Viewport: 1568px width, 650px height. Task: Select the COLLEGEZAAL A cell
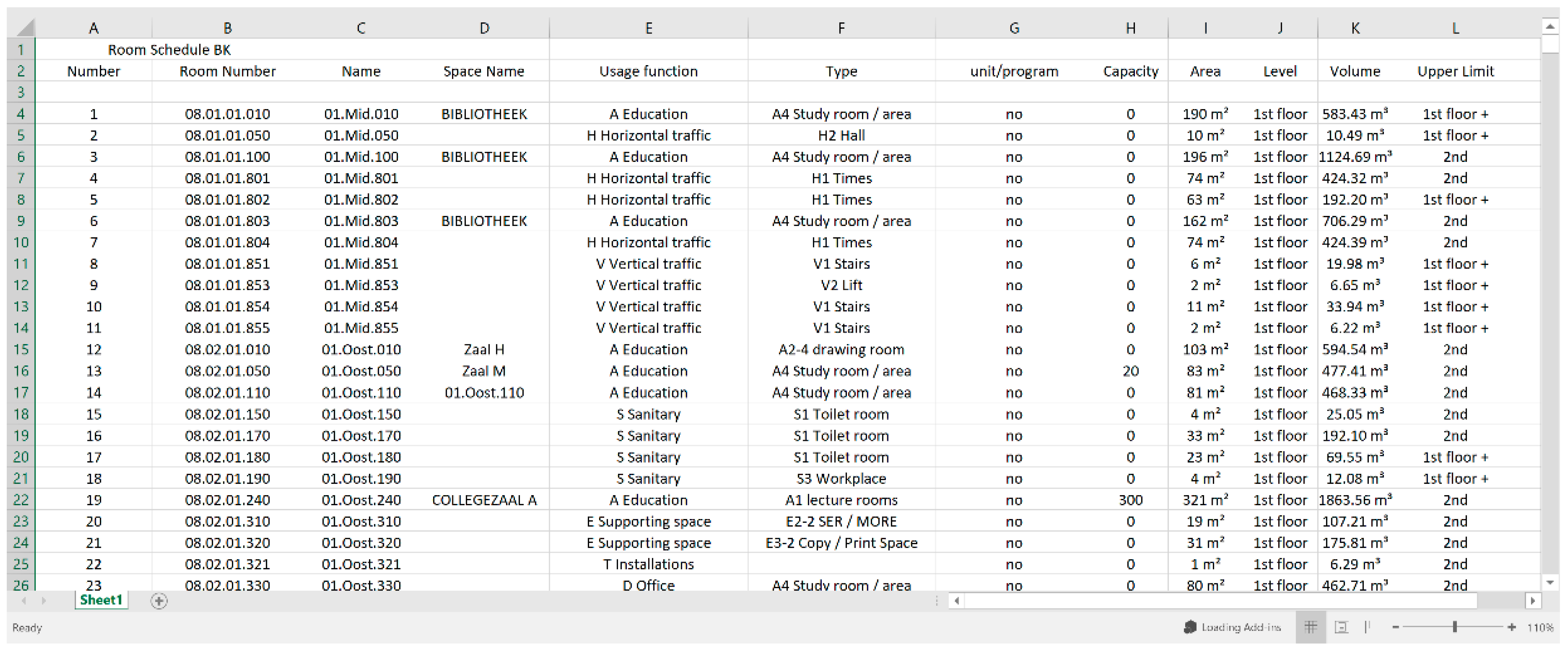pyautogui.click(x=484, y=500)
